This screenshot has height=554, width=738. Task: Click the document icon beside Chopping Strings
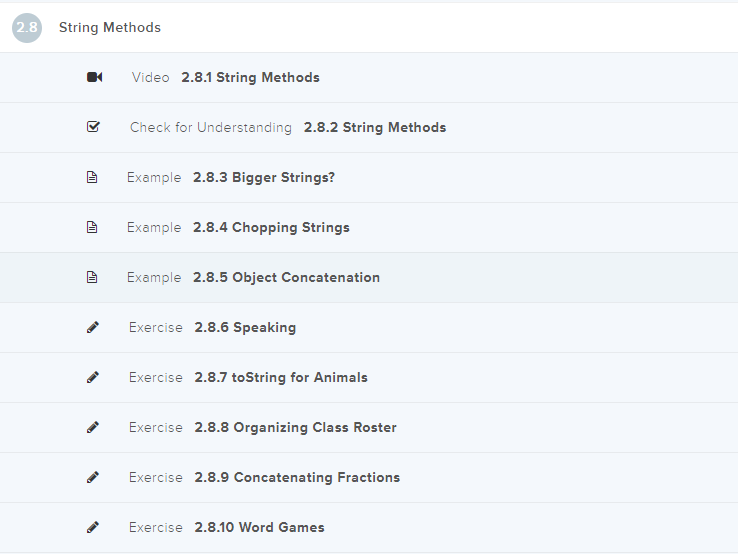click(x=93, y=228)
